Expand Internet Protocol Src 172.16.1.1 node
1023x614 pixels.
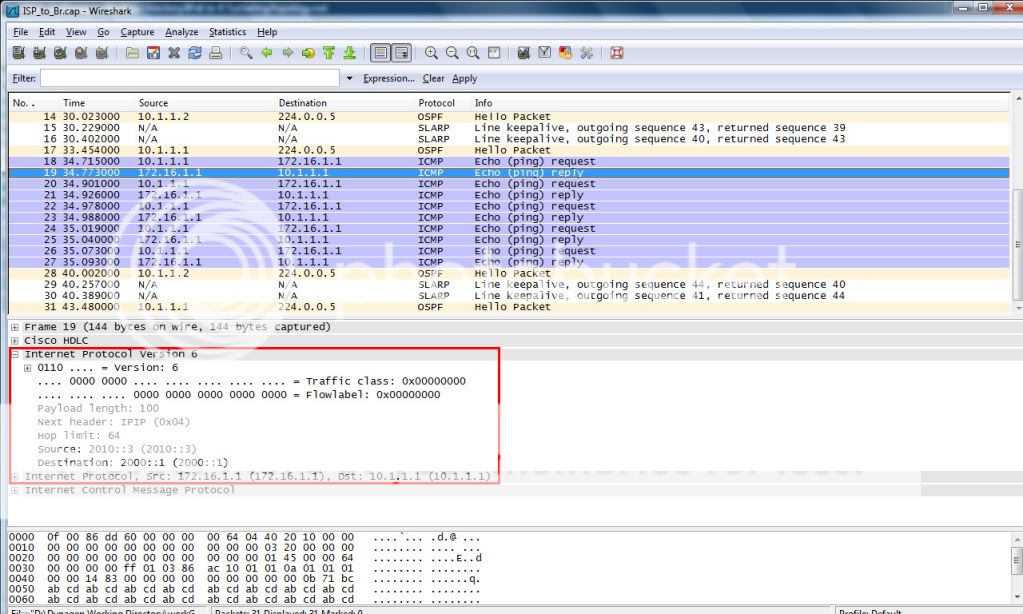[14, 476]
